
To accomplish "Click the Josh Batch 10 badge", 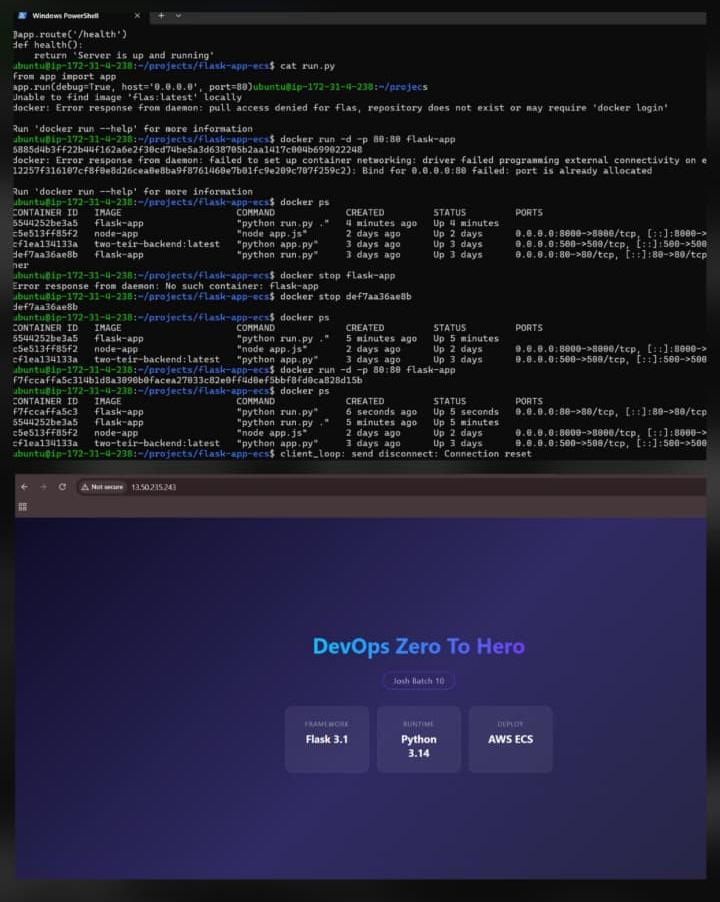I will click(418, 681).
